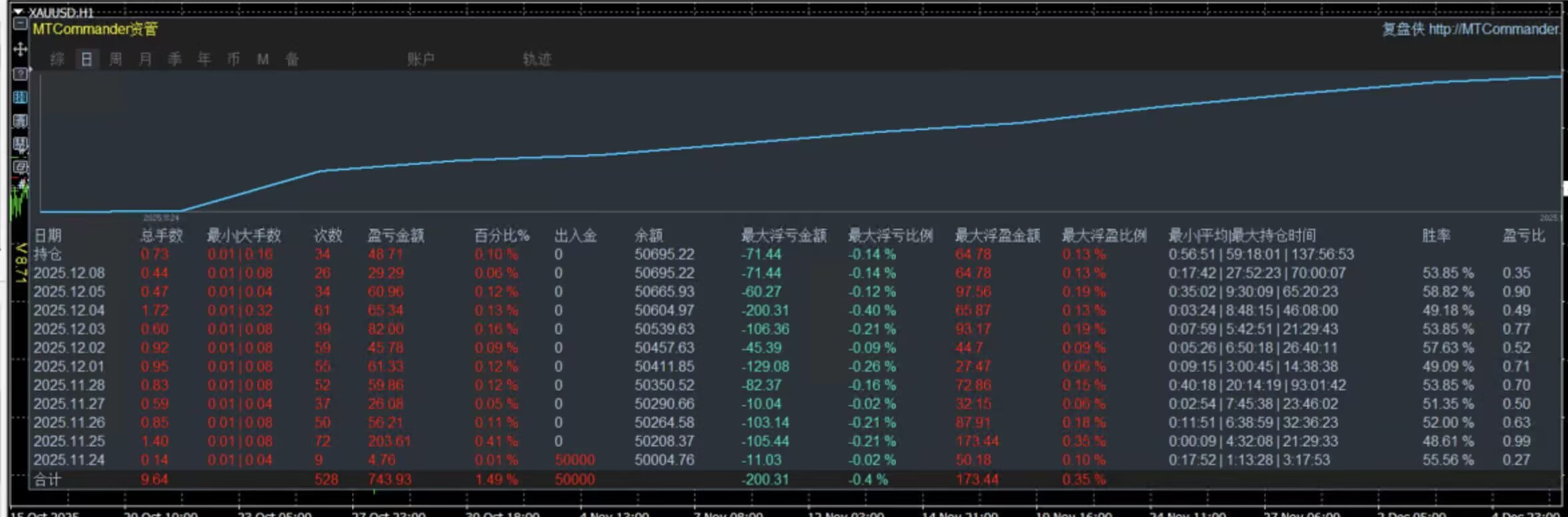Image resolution: width=1568 pixels, height=517 pixels.
Task: Sort by the 胜率 column header
Action: point(1436,235)
